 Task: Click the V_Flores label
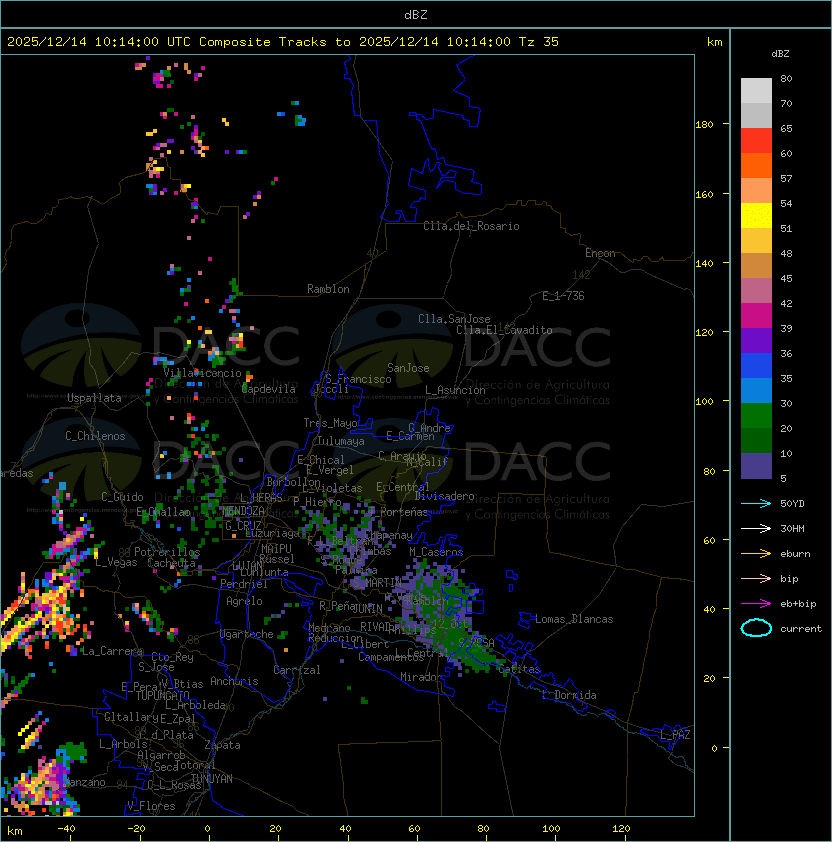click(x=151, y=805)
